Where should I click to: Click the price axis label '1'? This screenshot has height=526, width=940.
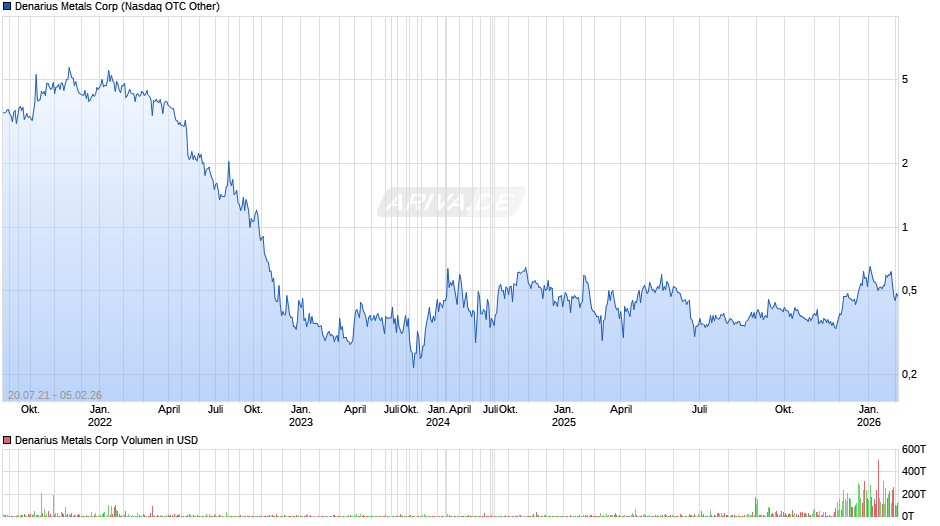click(905, 227)
